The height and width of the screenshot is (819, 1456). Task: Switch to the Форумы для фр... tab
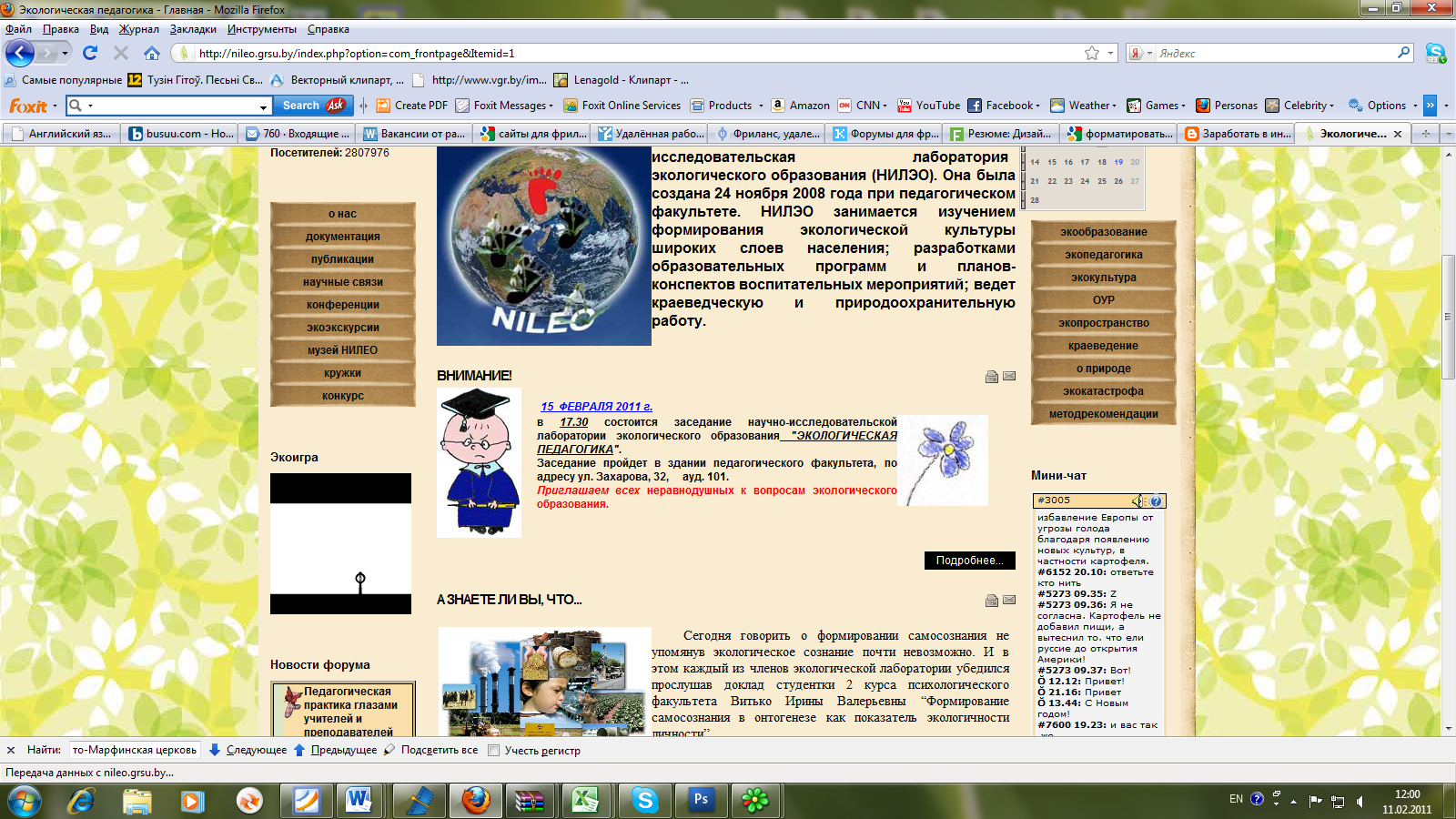[885, 134]
